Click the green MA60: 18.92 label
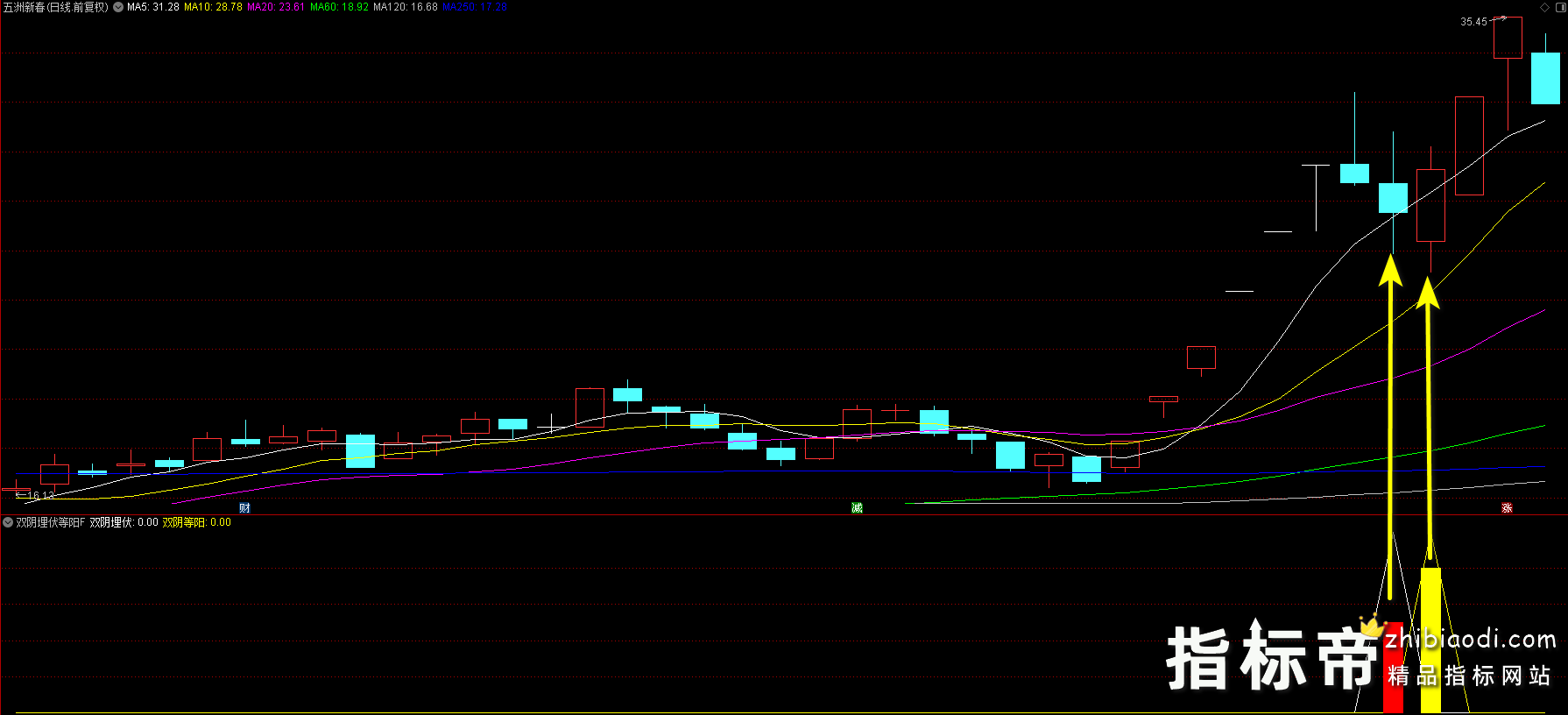This screenshot has height=715, width=1568. click(339, 7)
